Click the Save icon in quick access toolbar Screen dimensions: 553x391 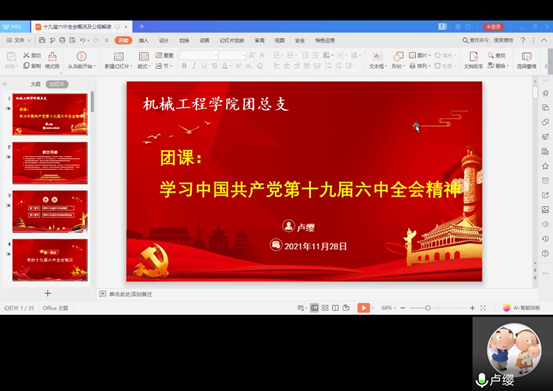click(42, 40)
